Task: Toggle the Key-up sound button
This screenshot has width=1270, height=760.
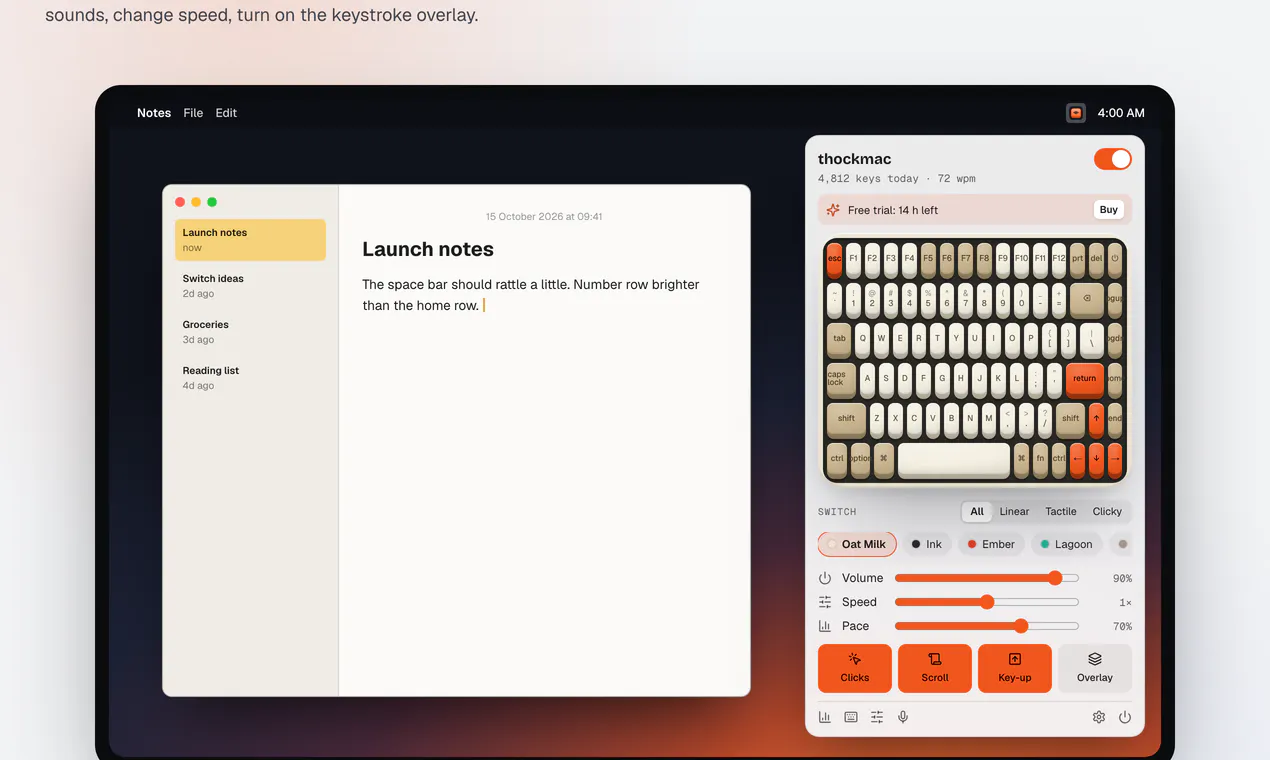Action: click(x=1015, y=668)
